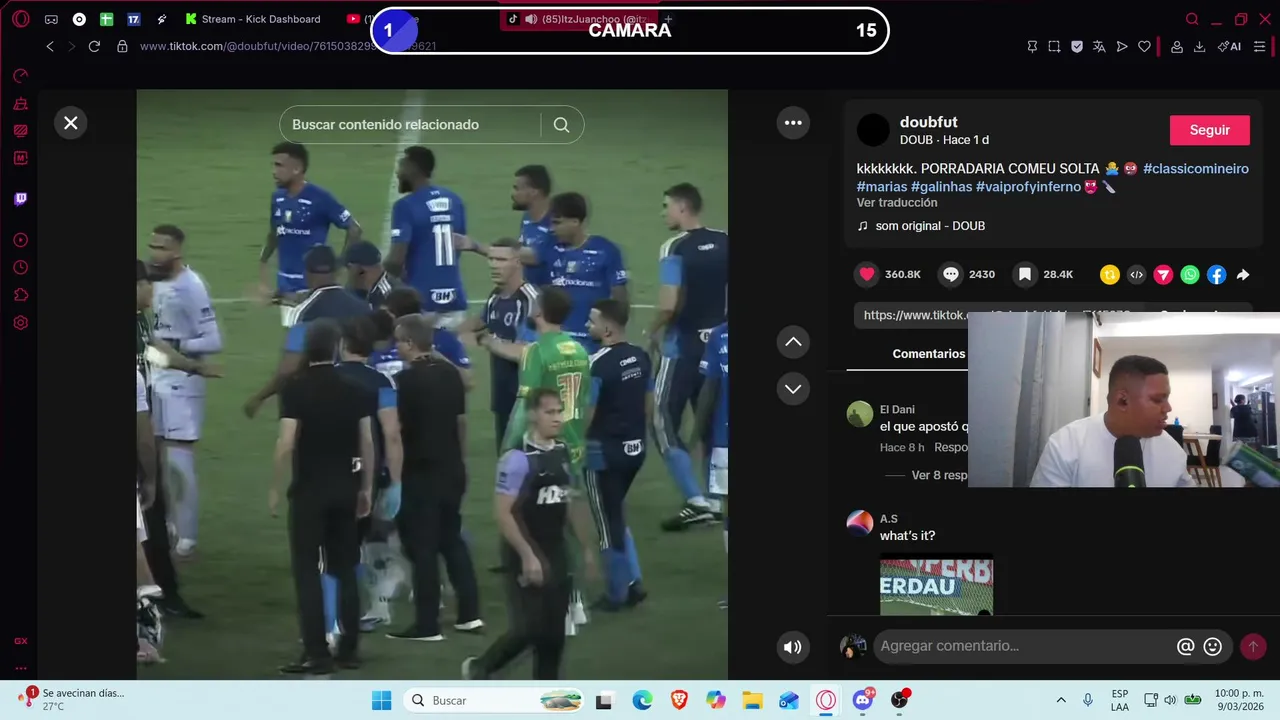Go to next video with down chevron
Screen dimensions: 1280x720
click(793, 388)
